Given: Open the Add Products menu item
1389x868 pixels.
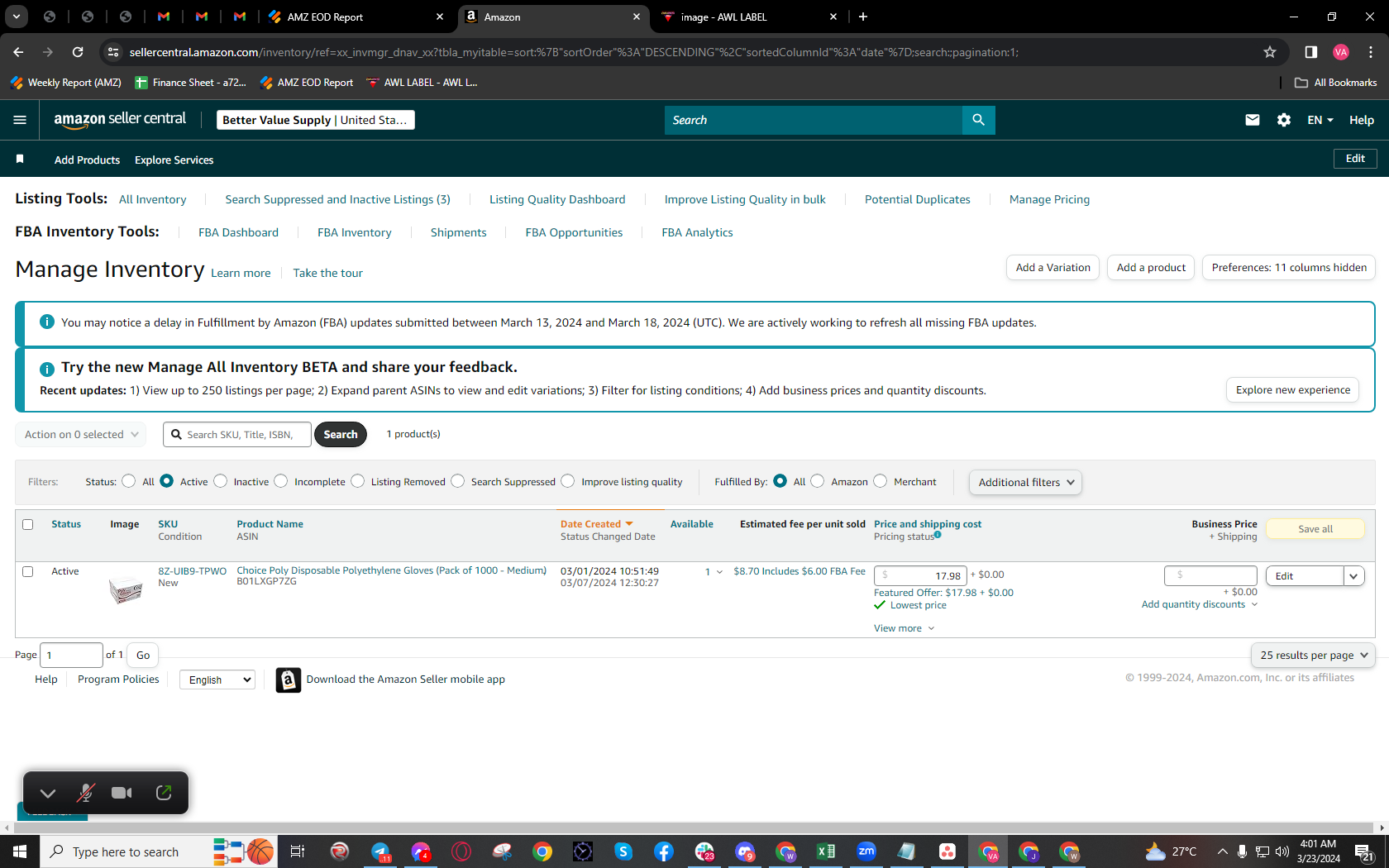Looking at the screenshot, I should (87, 160).
